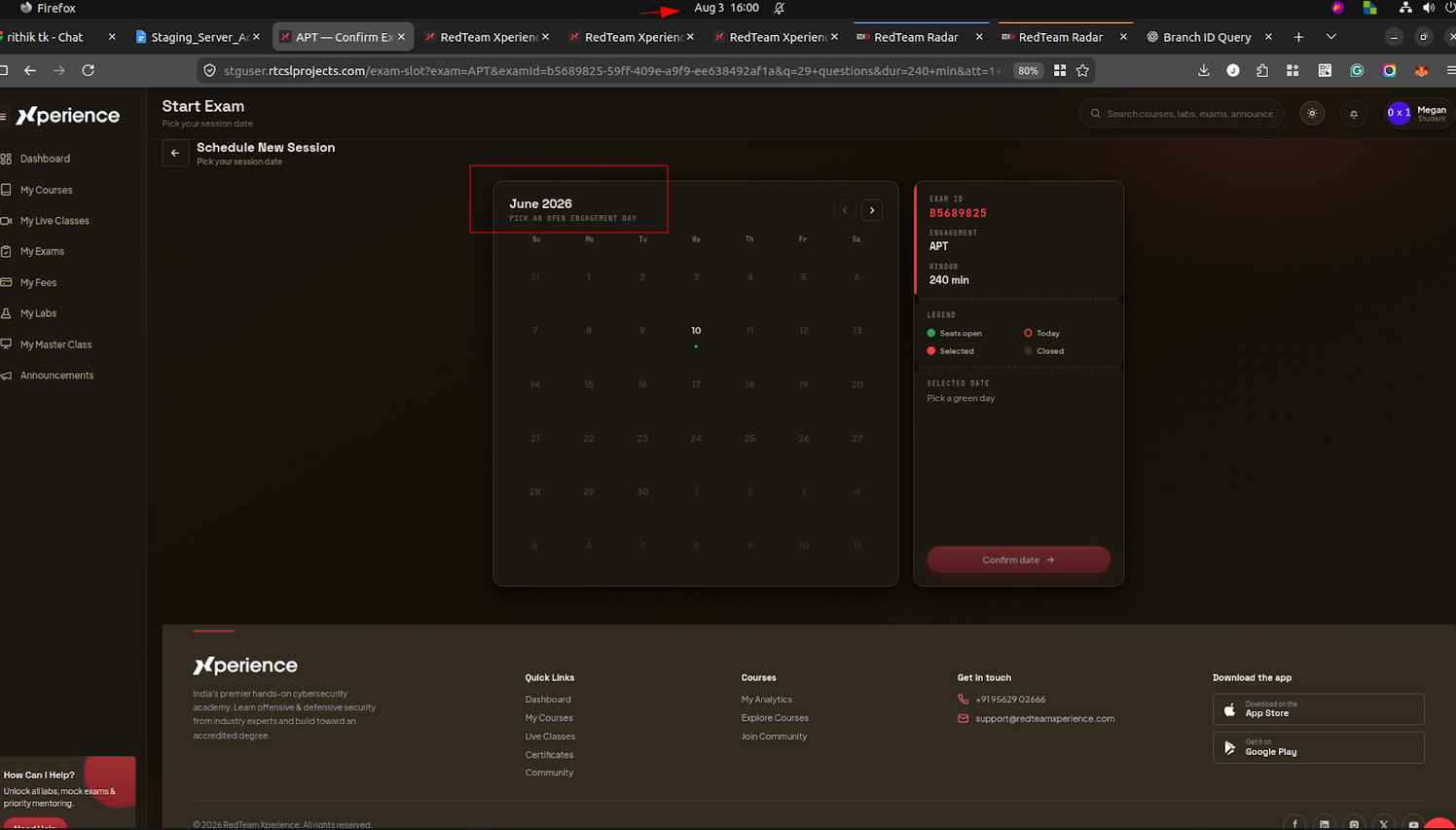
Task: Open My Live Classes in the sidebar
Action: point(55,221)
